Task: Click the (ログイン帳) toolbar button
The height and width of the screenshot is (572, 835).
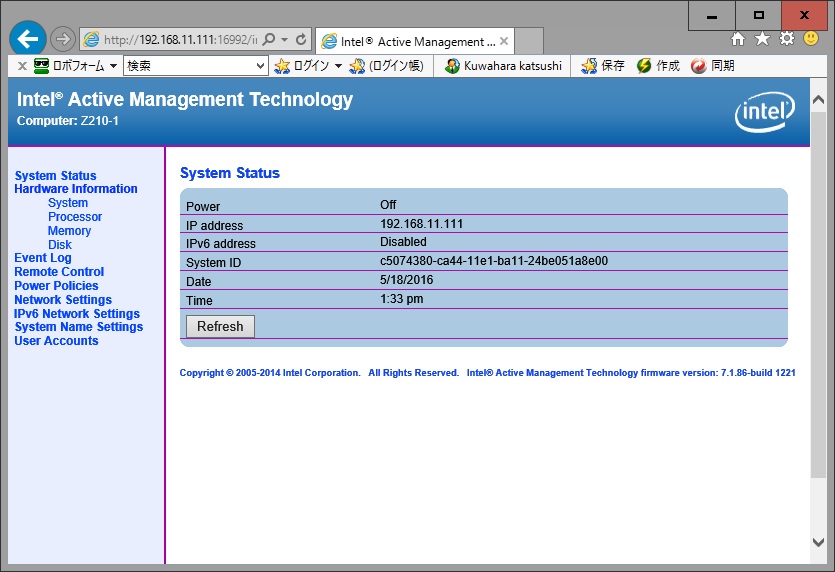Action: click(387, 66)
